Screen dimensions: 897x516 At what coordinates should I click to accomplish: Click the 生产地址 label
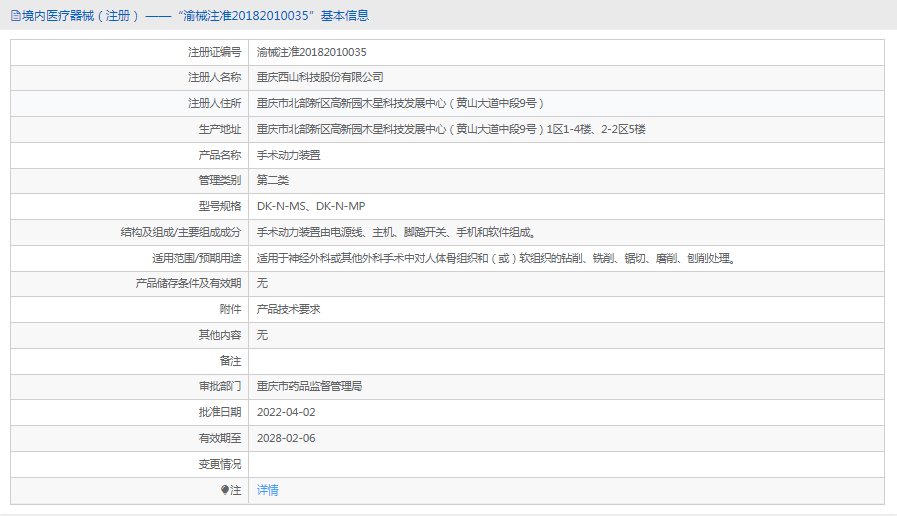click(220, 129)
